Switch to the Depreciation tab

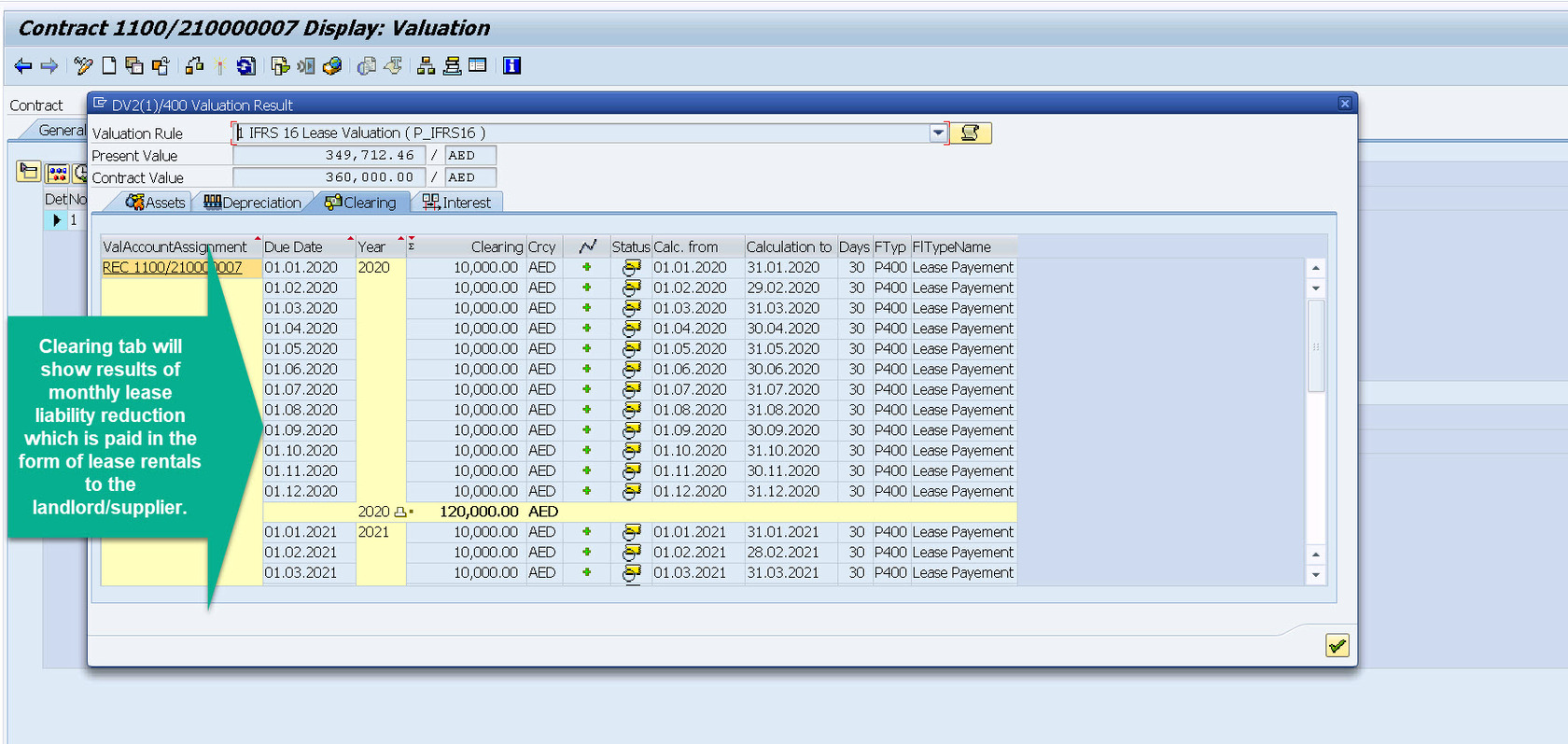252,203
